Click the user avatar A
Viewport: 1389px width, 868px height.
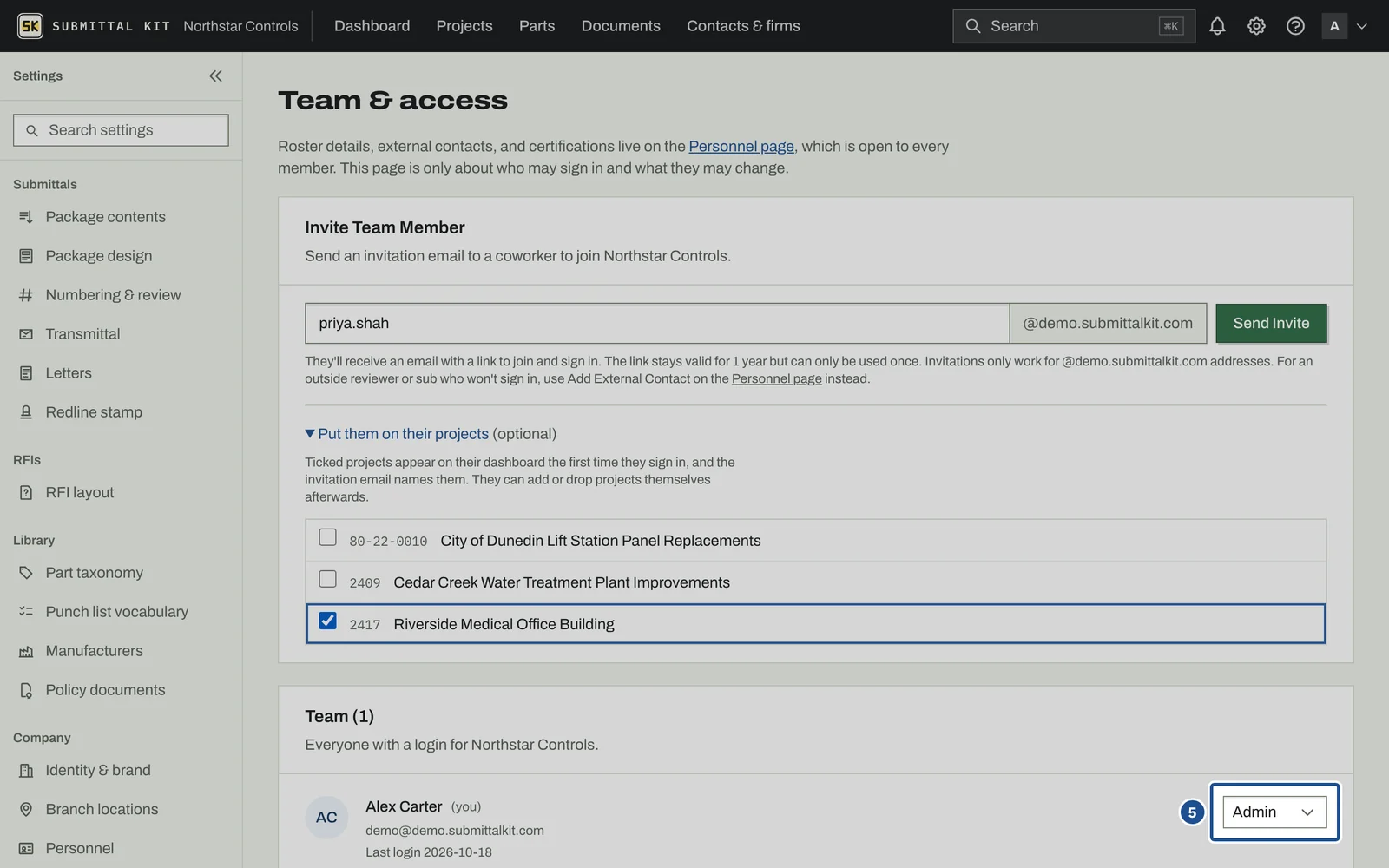click(x=1334, y=26)
